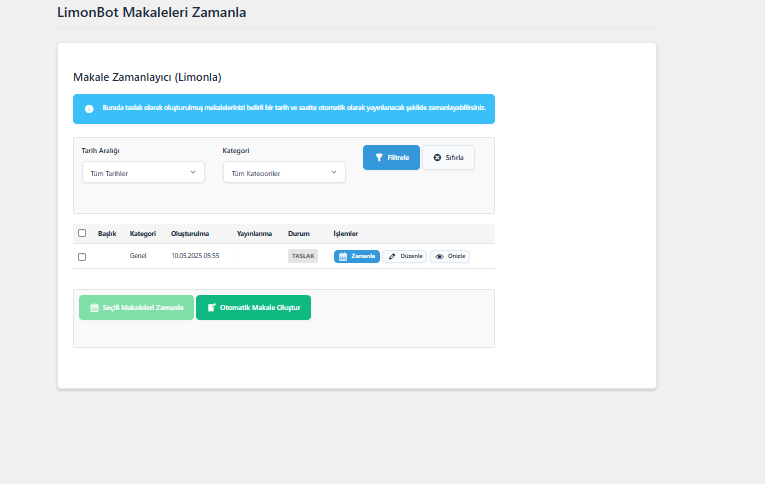Screen dimensions: 765x484
Task: Click the Genel category cell
Action: (x=138, y=256)
